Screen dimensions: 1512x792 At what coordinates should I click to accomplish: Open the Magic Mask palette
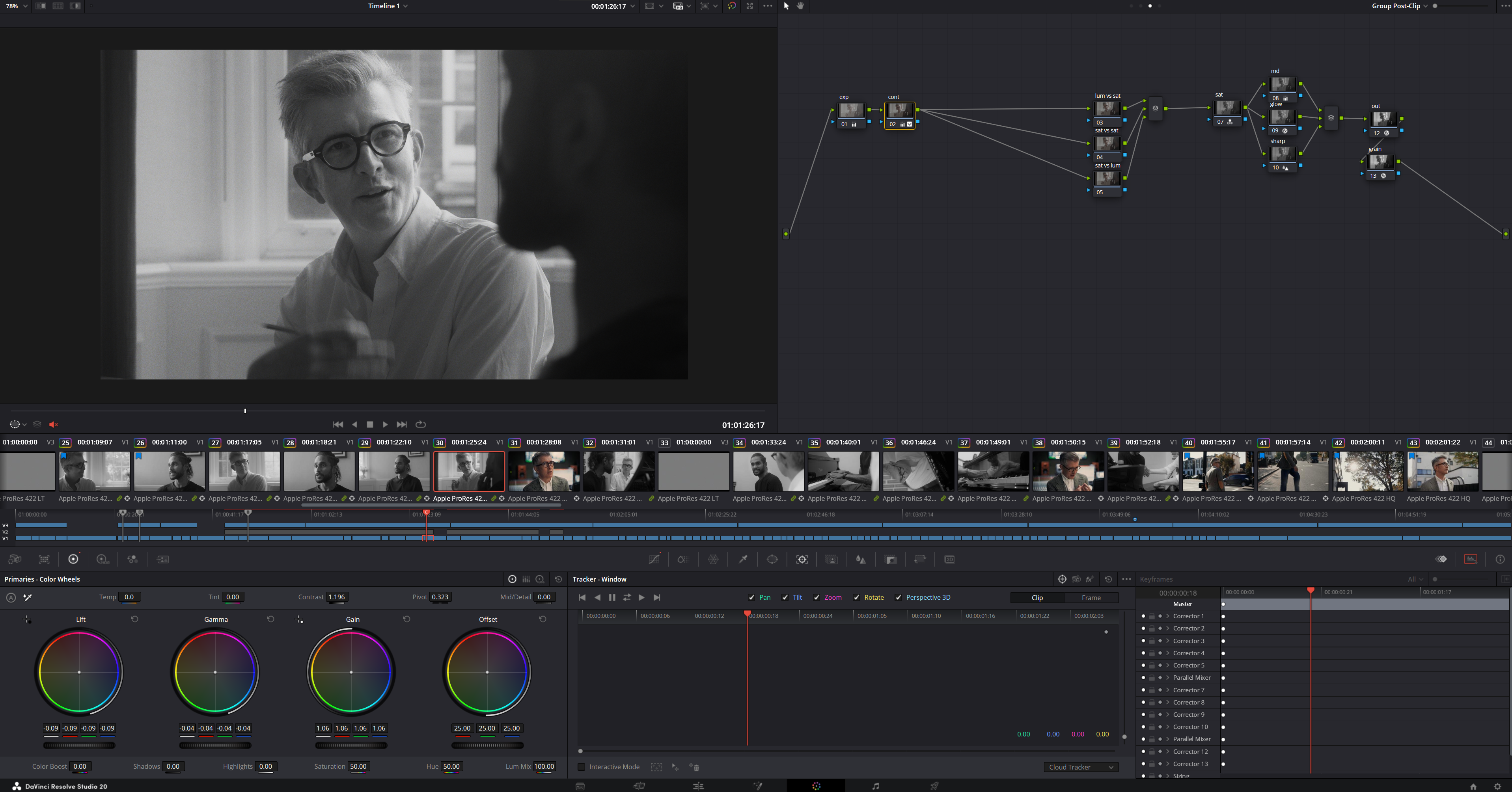point(832,559)
